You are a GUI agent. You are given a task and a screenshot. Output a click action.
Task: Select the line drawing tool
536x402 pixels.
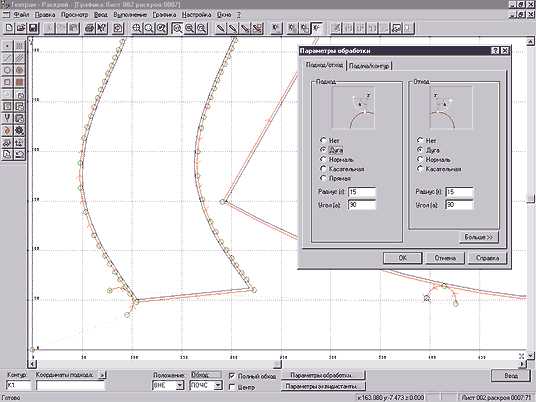click(8, 58)
